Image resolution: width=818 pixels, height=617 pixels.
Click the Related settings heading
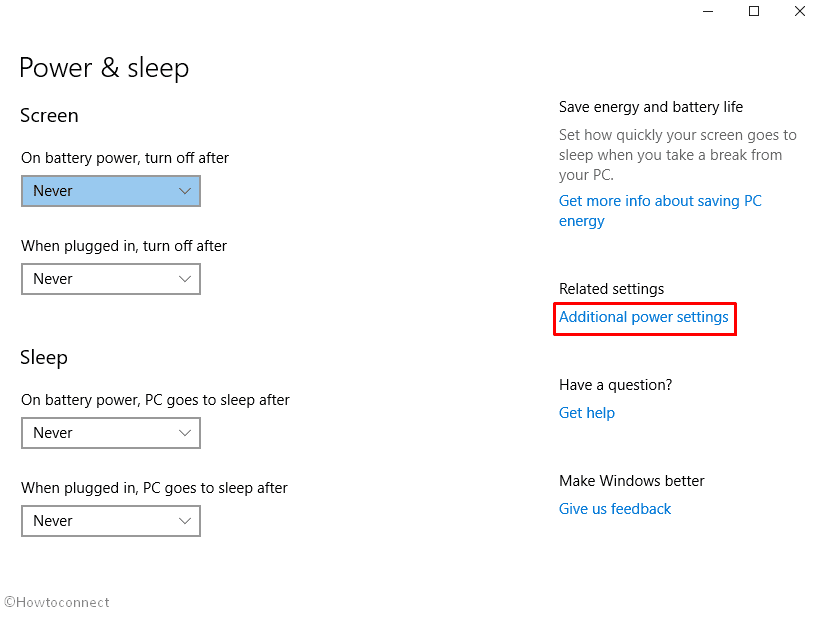coord(611,289)
